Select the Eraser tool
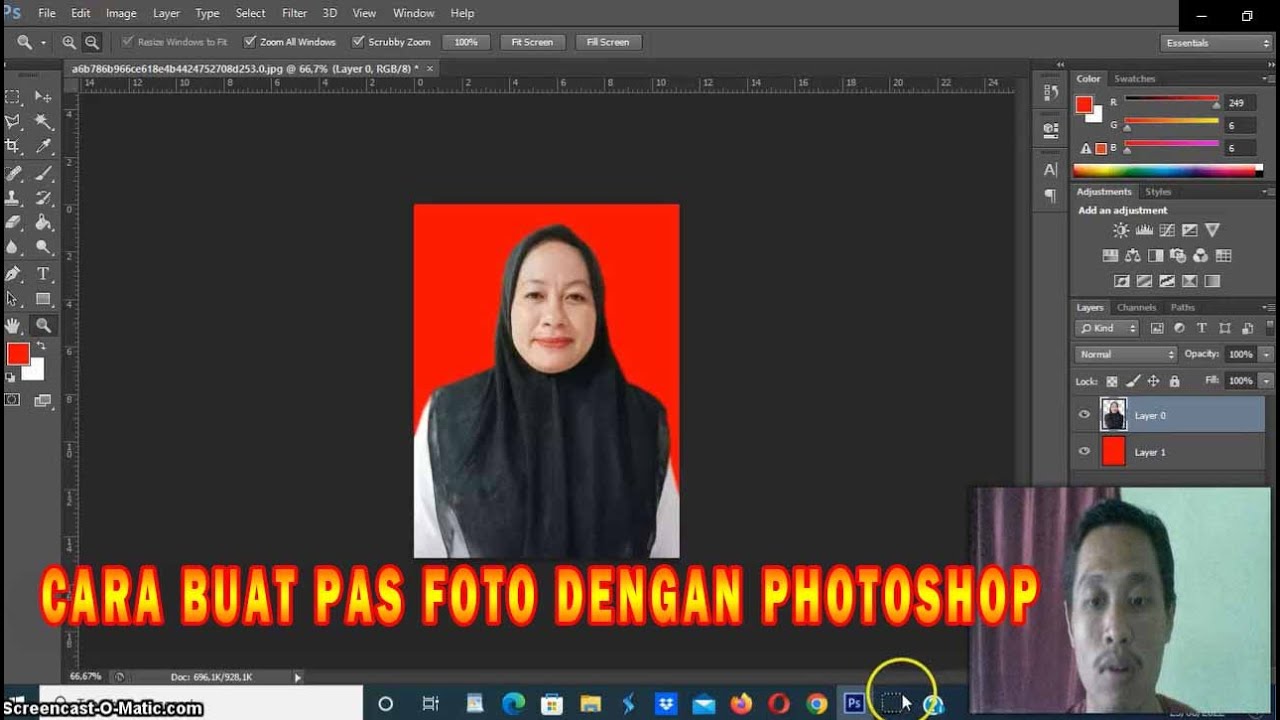This screenshot has height=720, width=1280. 13,223
